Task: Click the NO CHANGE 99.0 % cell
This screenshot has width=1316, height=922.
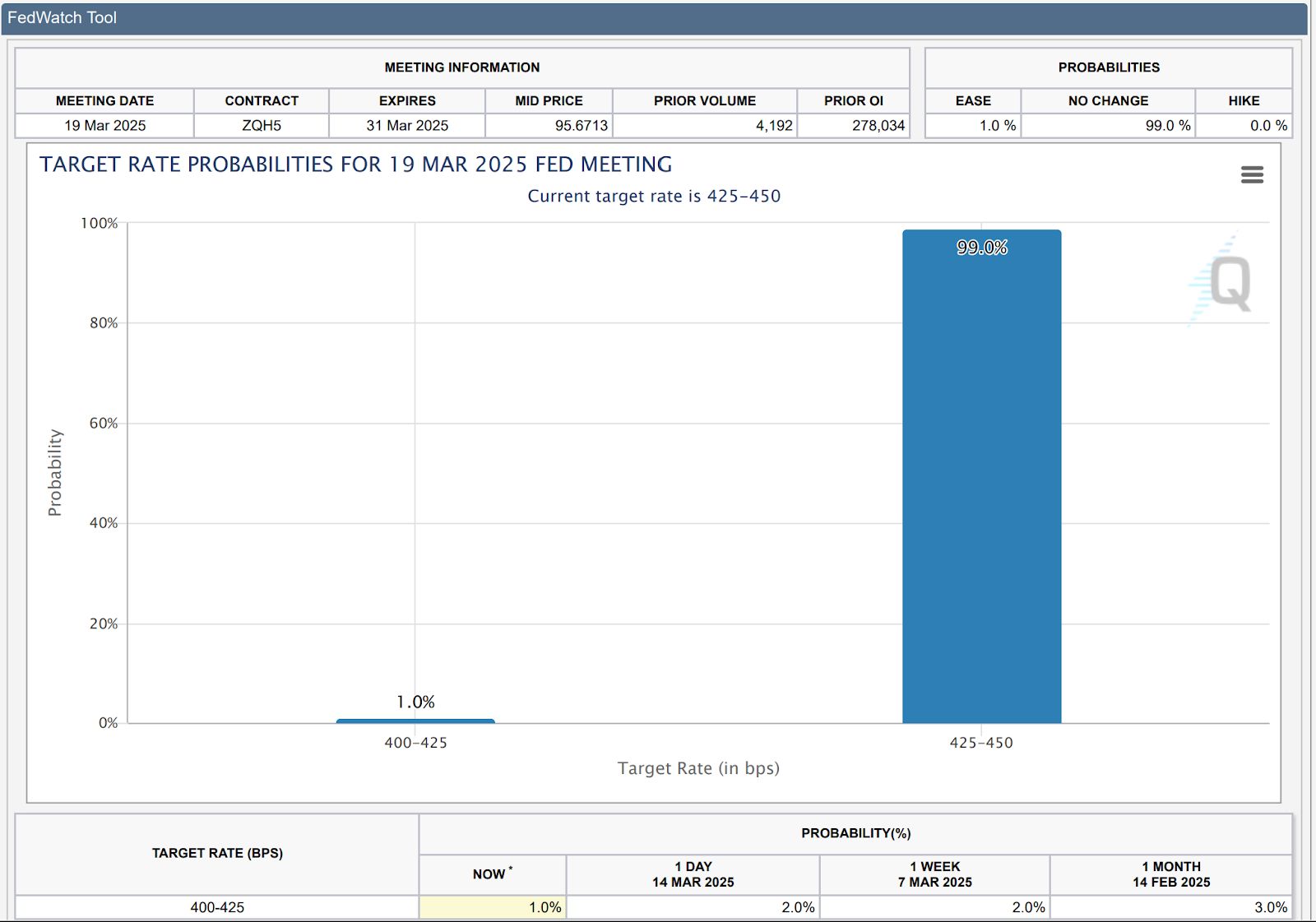Action: tap(1167, 125)
